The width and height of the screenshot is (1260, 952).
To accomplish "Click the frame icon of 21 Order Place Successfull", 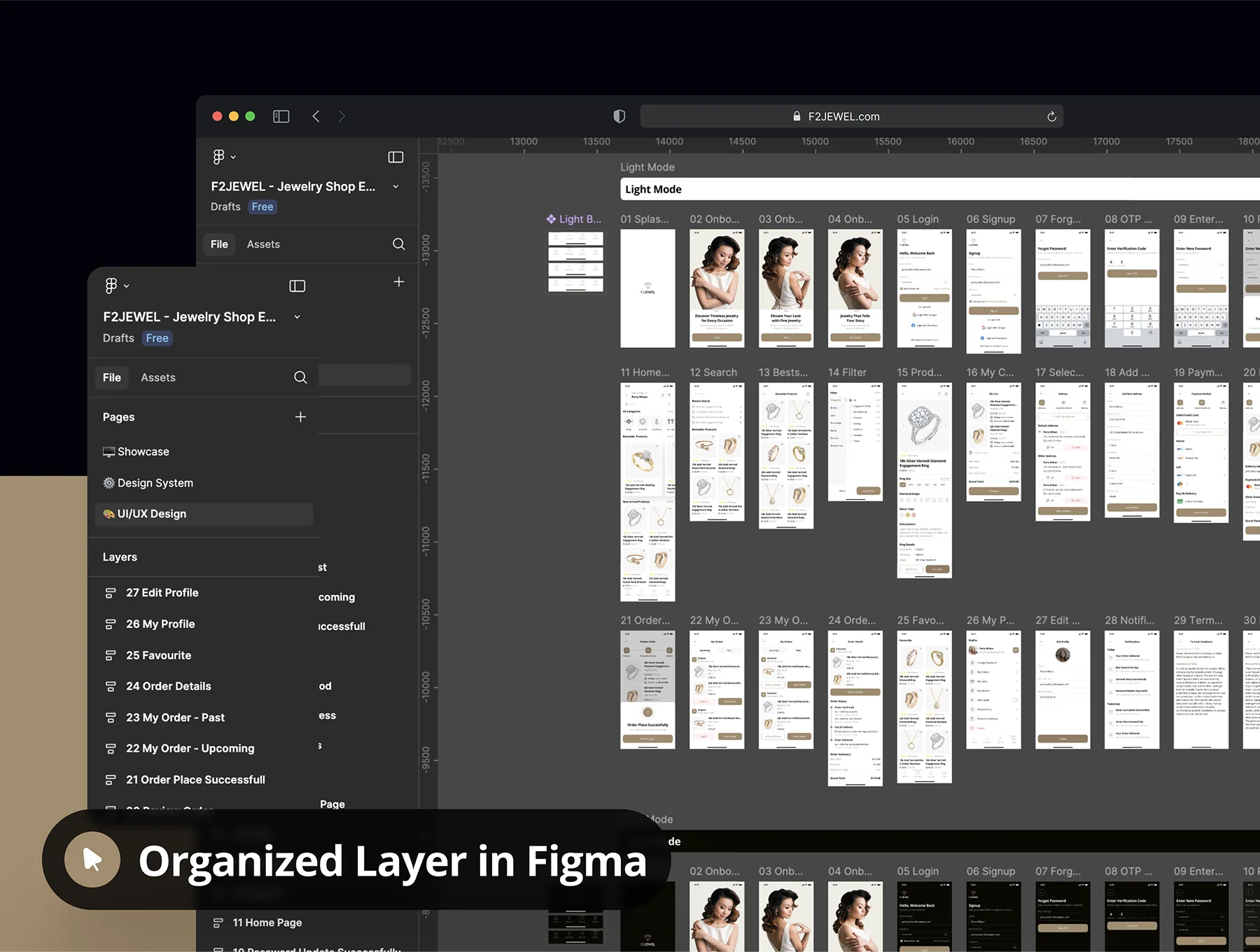I will 111,780.
